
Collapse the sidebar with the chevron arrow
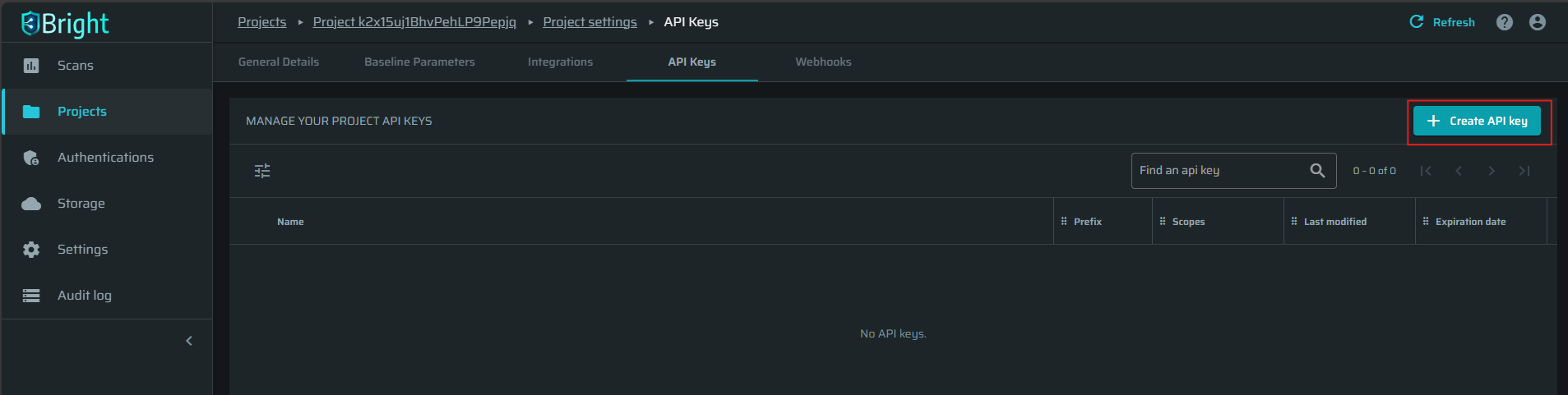(189, 341)
